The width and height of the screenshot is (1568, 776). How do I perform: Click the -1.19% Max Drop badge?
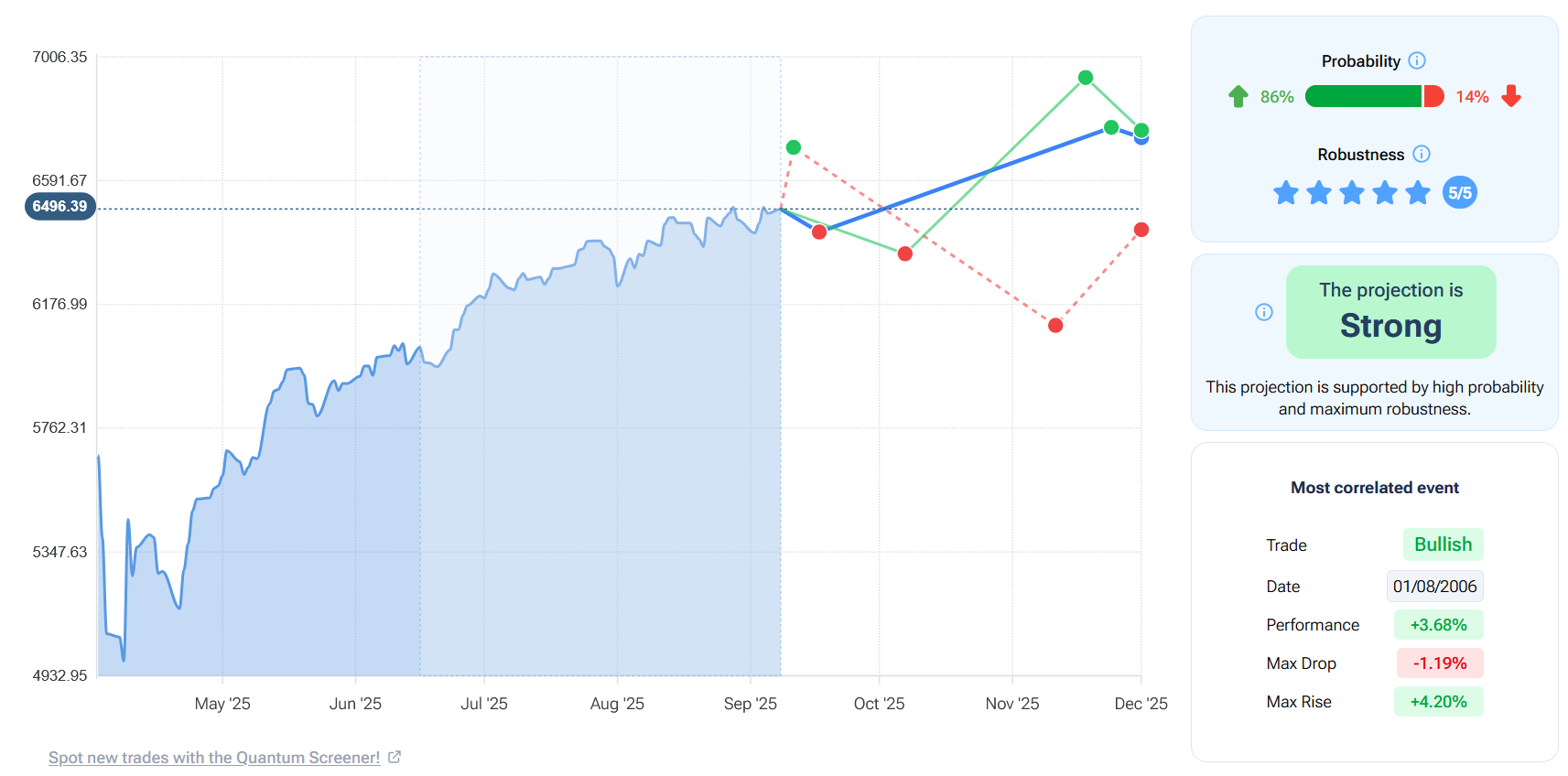[1439, 663]
